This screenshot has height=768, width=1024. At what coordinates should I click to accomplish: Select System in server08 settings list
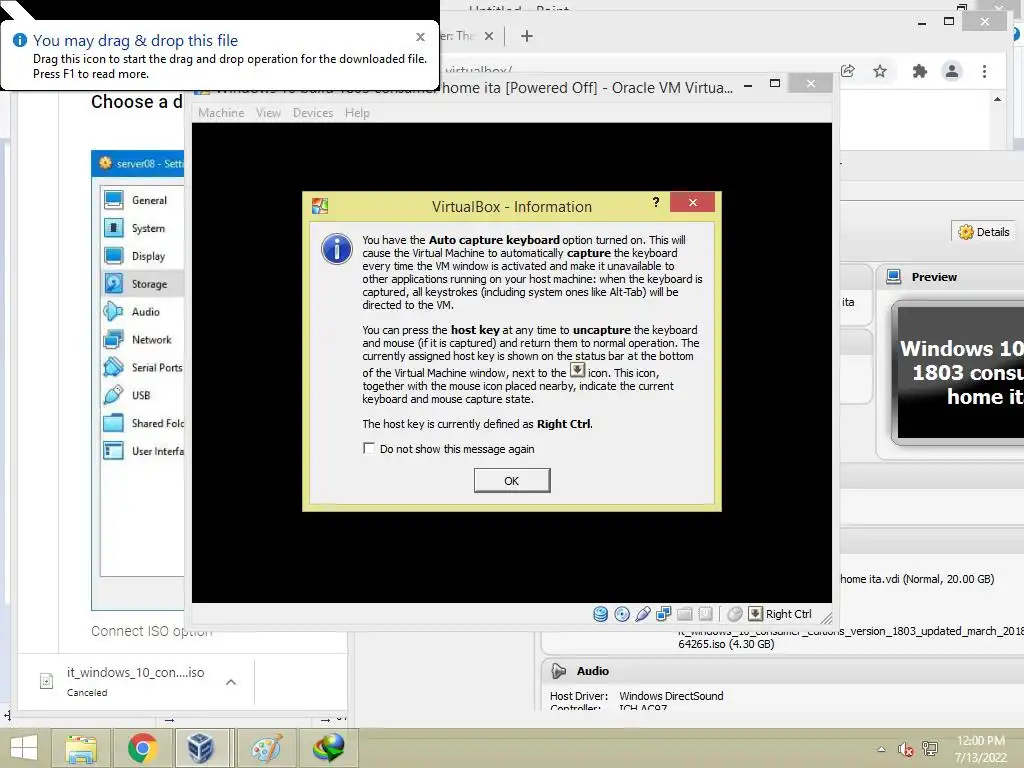coord(142,228)
